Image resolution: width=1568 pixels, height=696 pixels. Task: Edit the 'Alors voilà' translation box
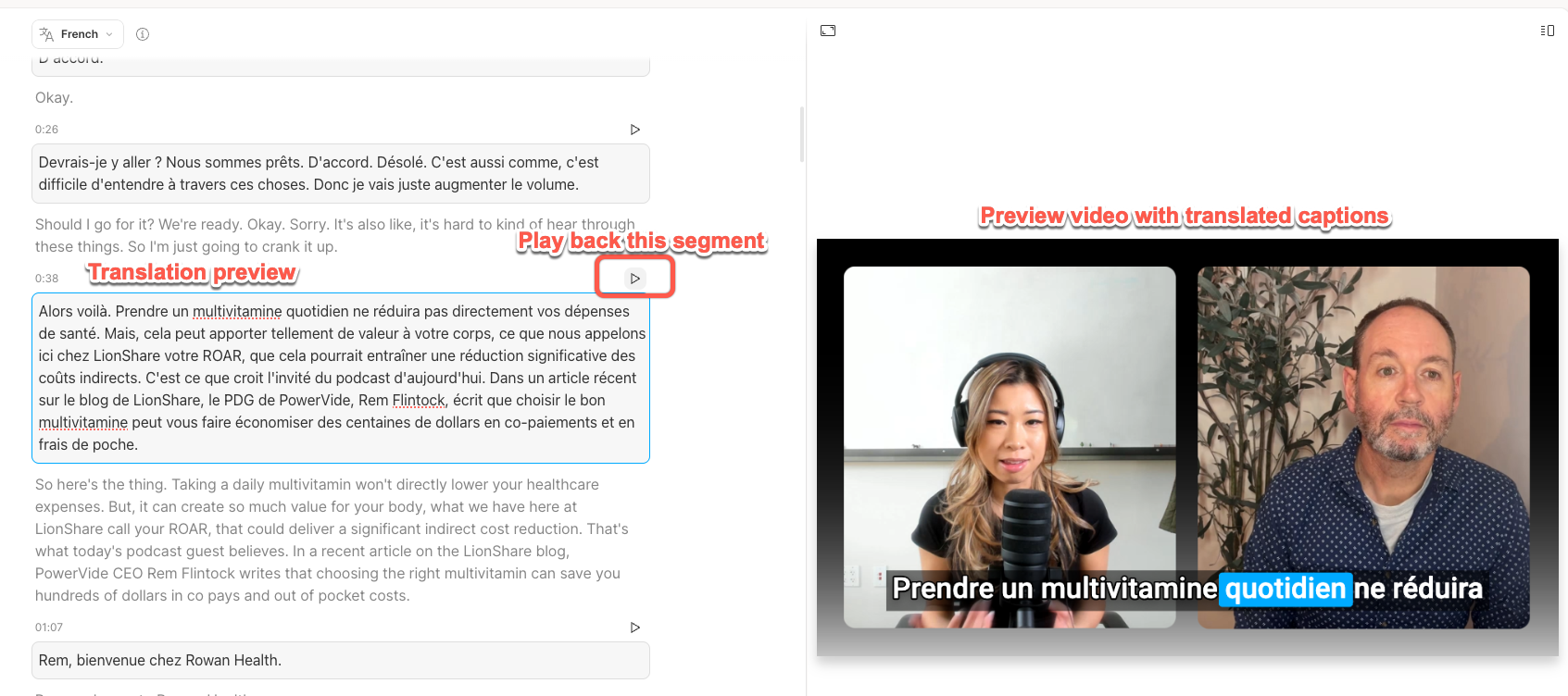point(341,378)
